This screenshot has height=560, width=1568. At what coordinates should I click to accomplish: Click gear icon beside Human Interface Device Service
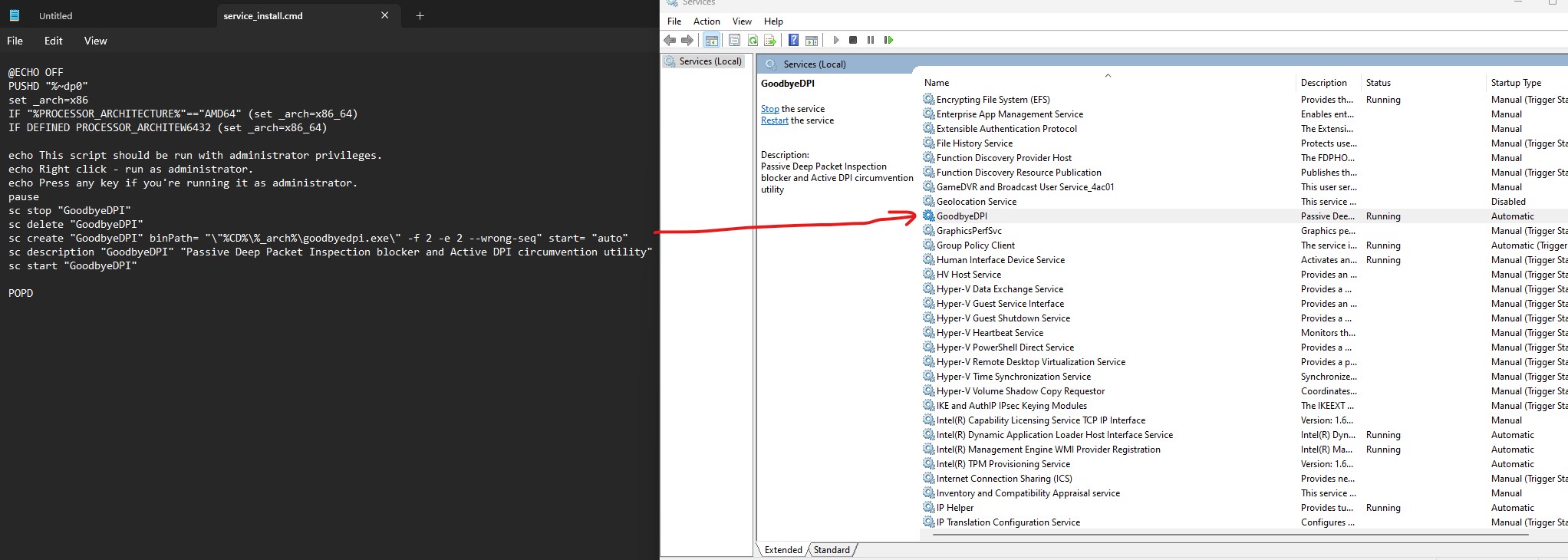click(x=928, y=260)
